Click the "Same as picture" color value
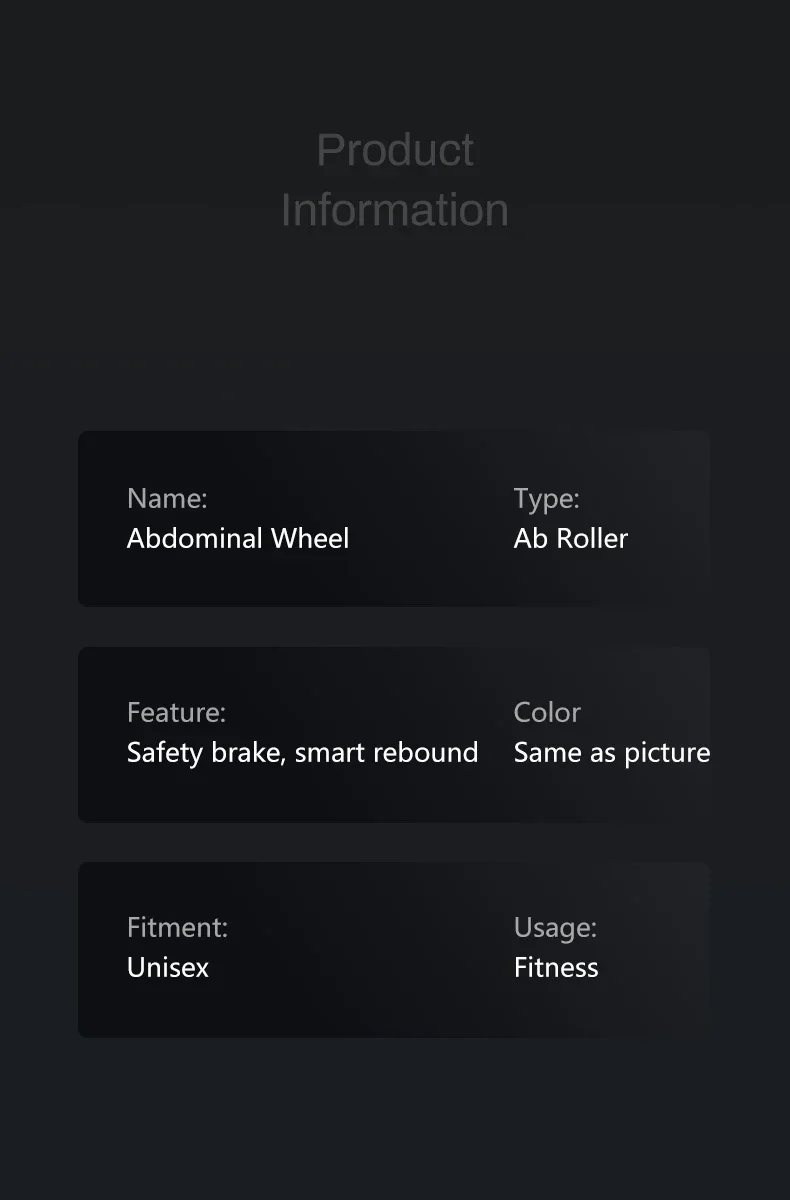The image size is (790, 1200). pos(612,752)
